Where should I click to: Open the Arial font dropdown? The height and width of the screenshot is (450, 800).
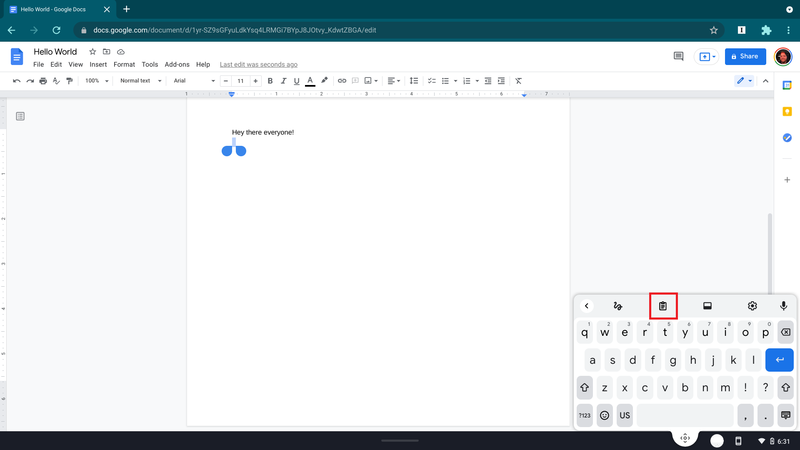click(194, 81)
